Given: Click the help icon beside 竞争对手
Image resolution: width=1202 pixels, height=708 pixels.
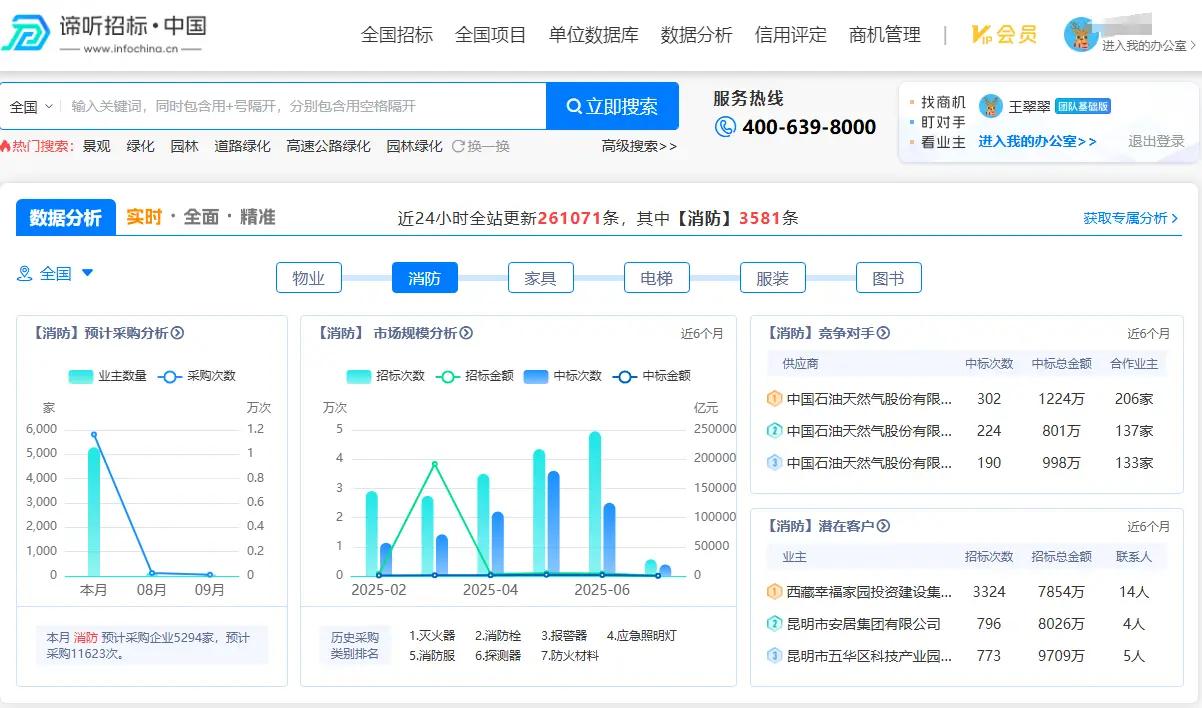Looking at the screenshot, I should coord(883,333).
